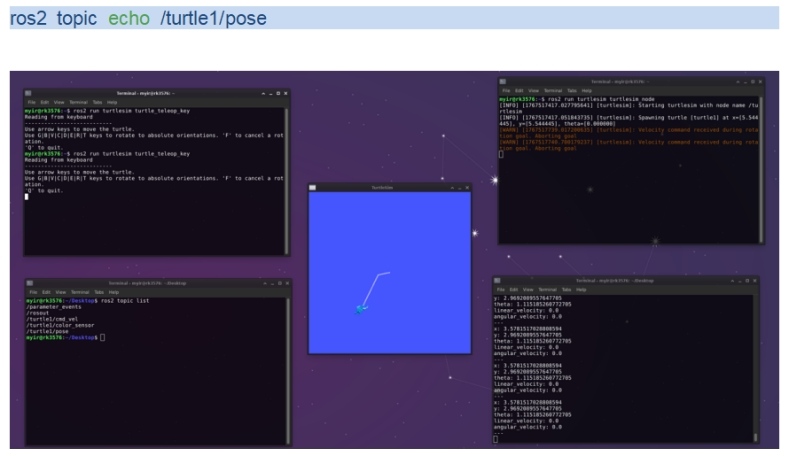Click the terminal icon in teleop window titlebar

pos(30,93)
